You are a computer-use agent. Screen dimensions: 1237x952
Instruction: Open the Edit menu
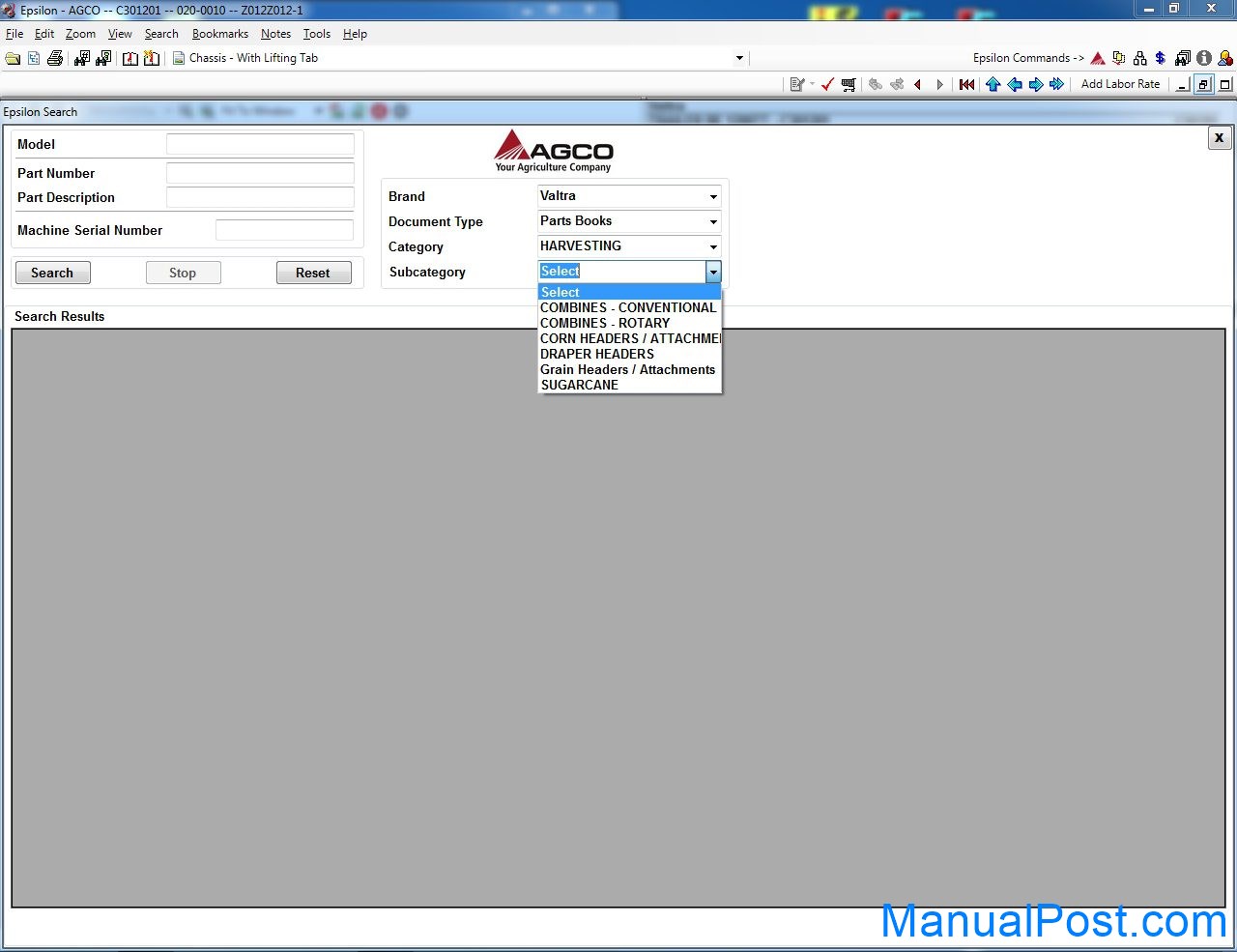pyautogui.click(x=44, y=34)
